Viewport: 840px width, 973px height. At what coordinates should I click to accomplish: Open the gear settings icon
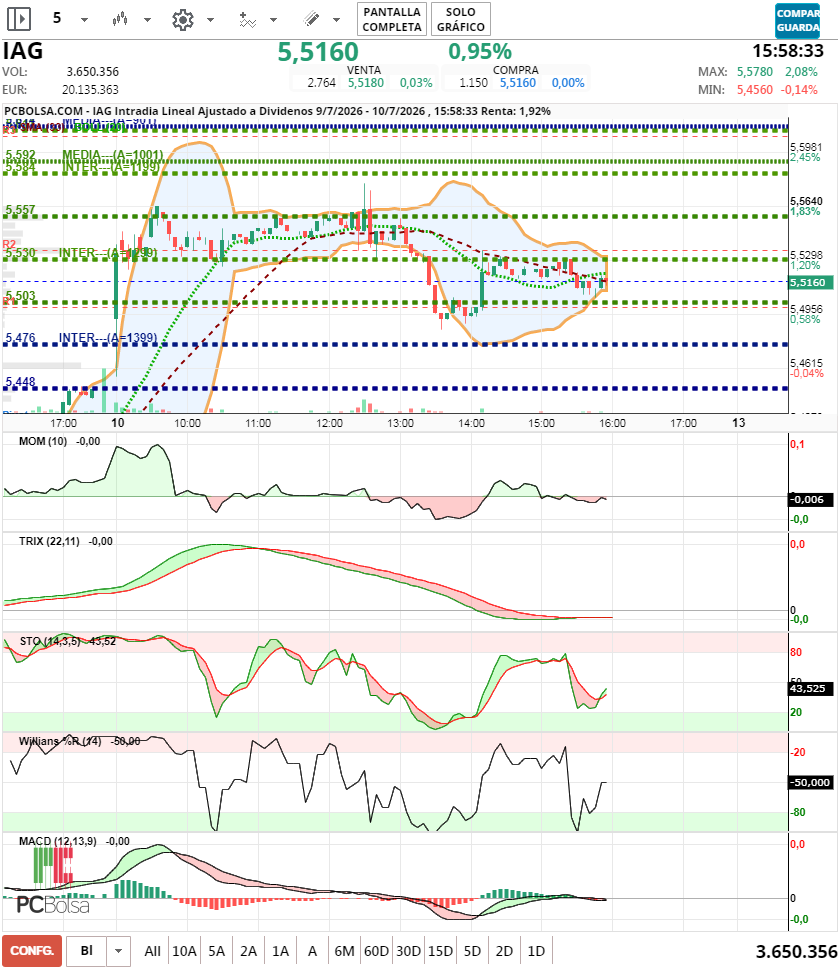click(x=182, y=20)
